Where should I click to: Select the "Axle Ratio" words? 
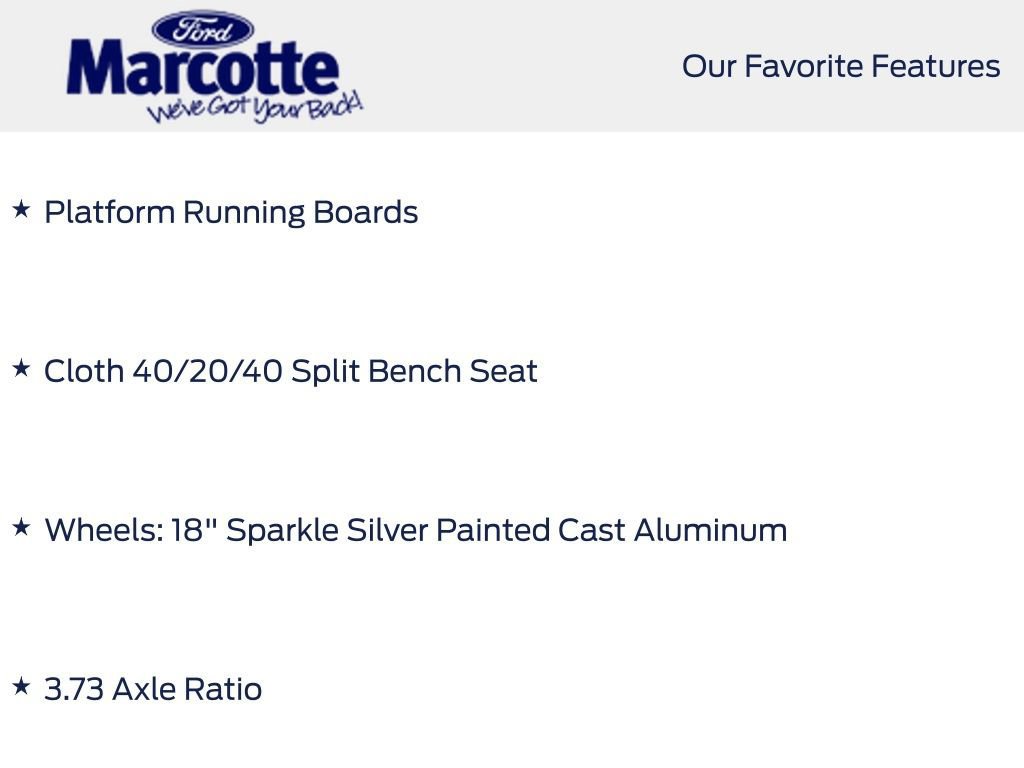pyautogui.click(x=187, y=689)
